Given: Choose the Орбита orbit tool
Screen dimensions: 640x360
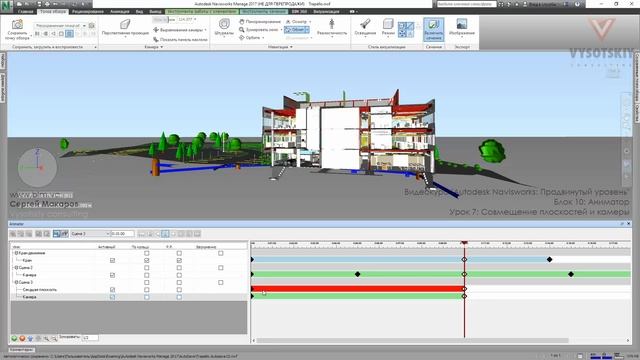Looking at the screenshot, I should coord(251,38).
